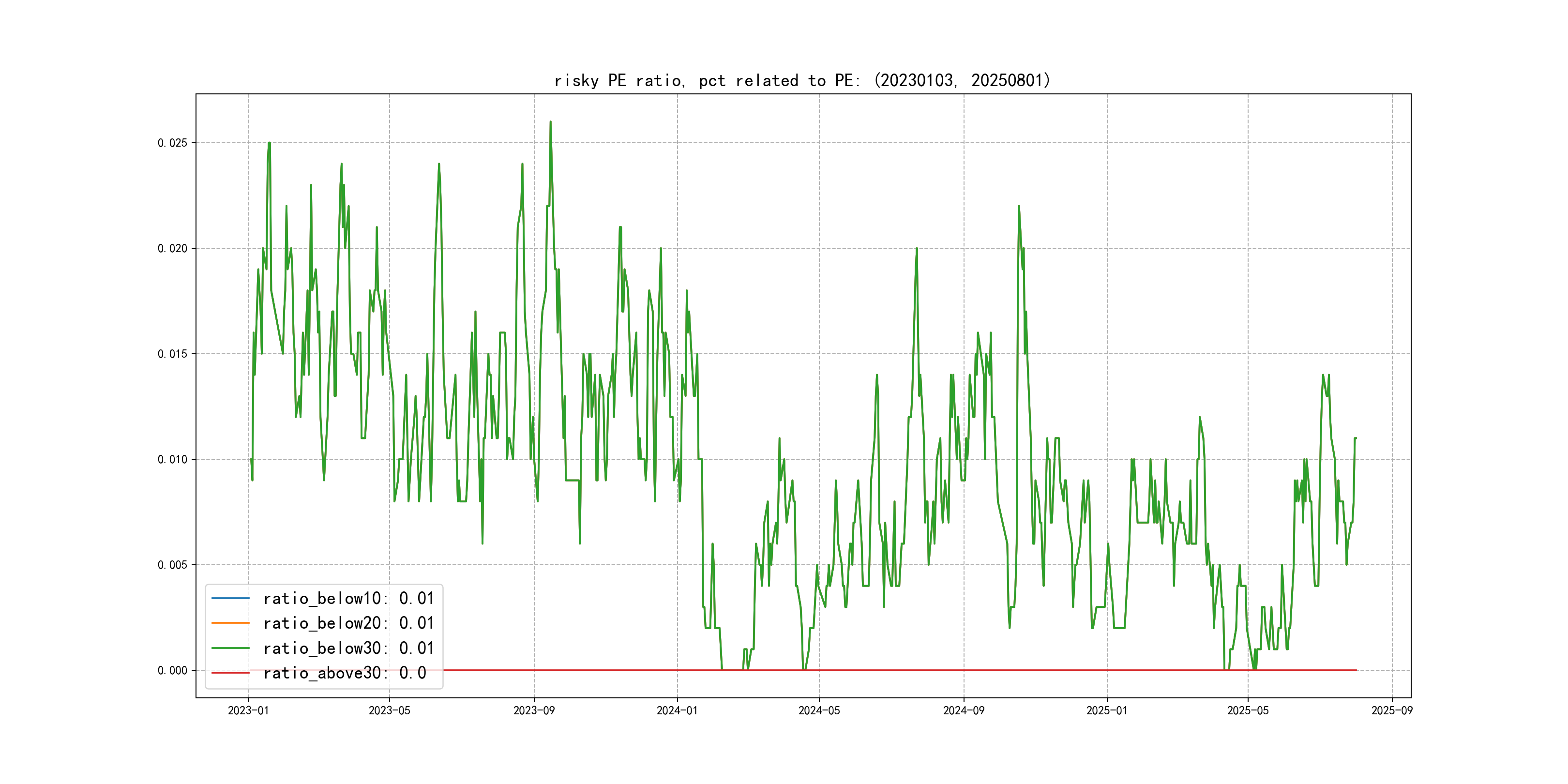Click the 2024-01 x-axis tick label
This screenshot has width=1568, height=784.
(677, 710)
